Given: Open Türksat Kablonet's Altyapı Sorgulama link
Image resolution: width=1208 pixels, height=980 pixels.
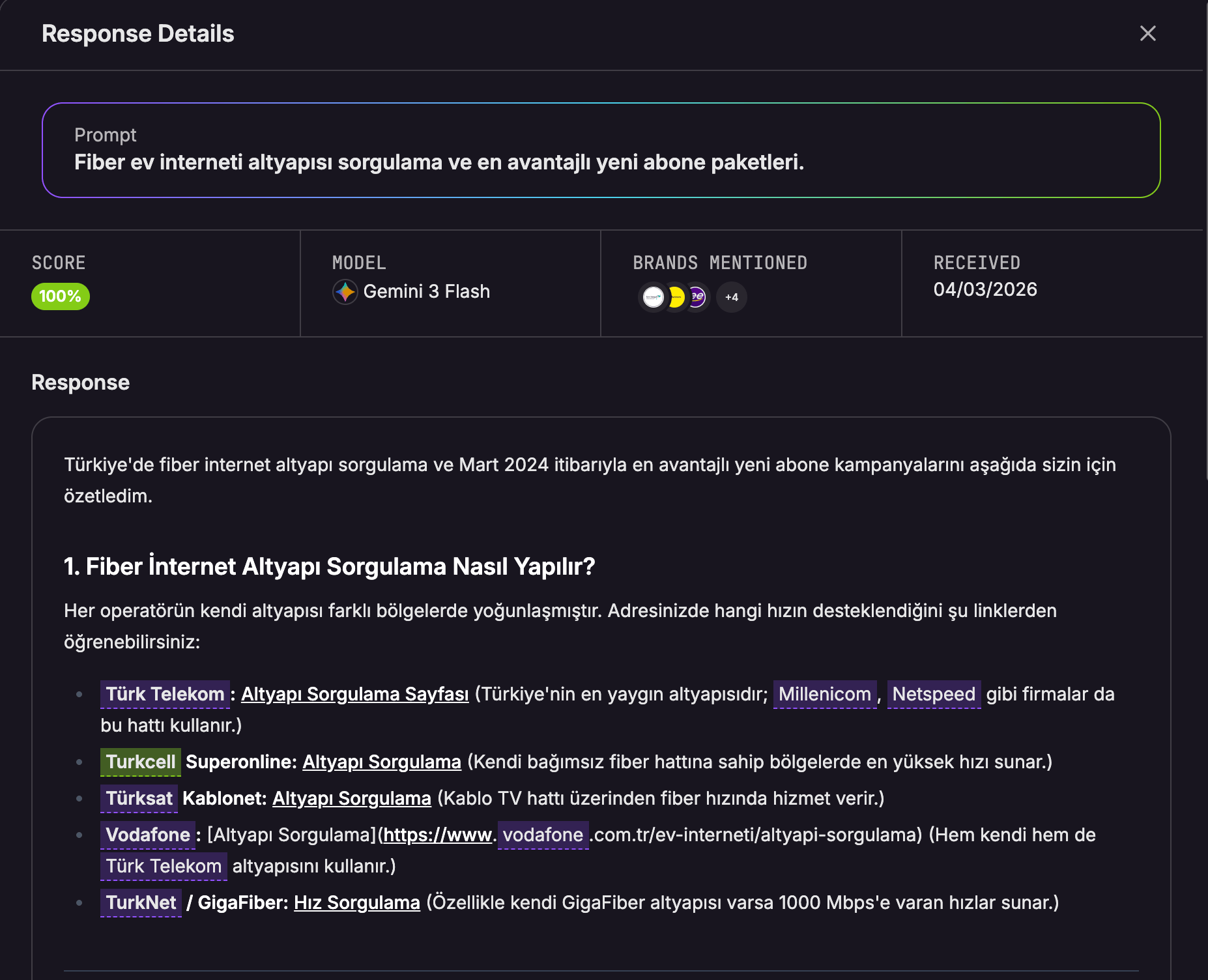Looking at the screenshot, I should click(x=351, y=798).
